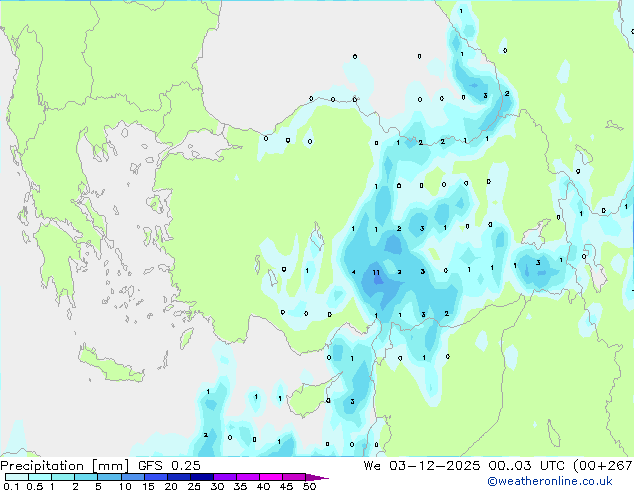Pick the legend swatch between 2 and 5

coord(86,477)
